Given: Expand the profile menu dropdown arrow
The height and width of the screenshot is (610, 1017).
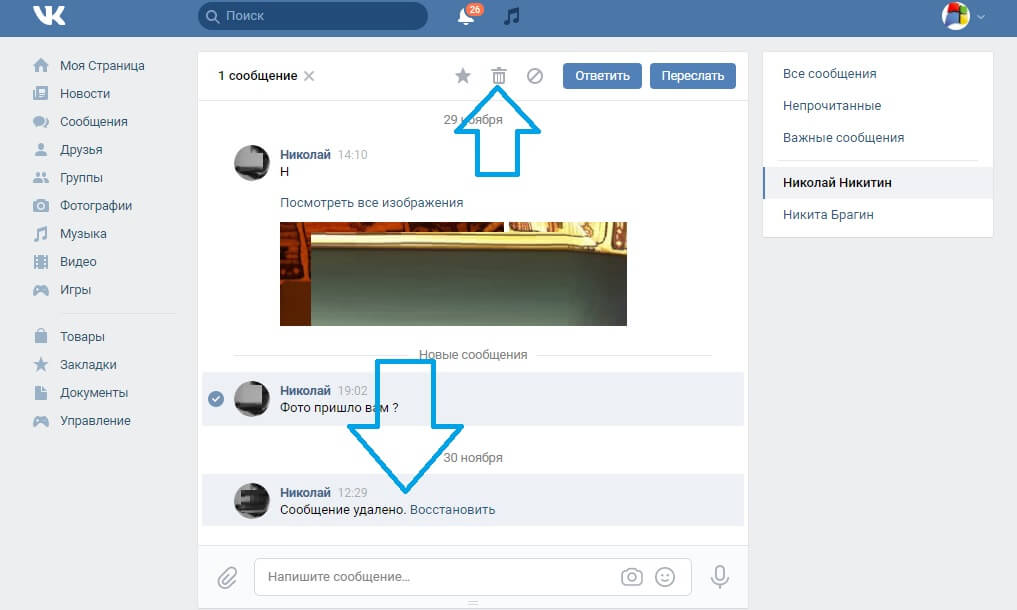Looking at the screenshot, I should click(x=981, y=17).
